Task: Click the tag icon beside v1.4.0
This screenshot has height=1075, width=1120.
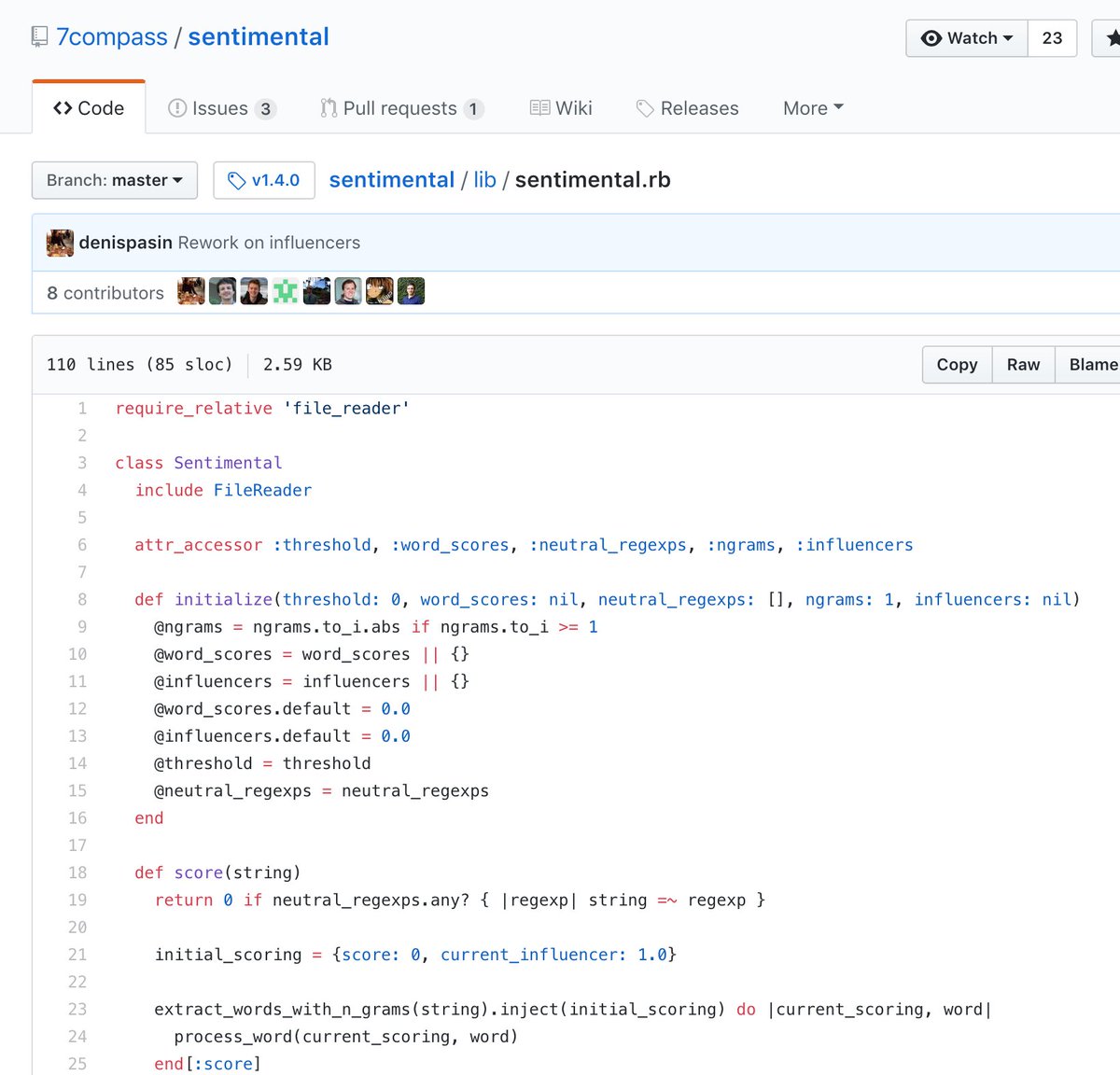Action: coord(236,181)
